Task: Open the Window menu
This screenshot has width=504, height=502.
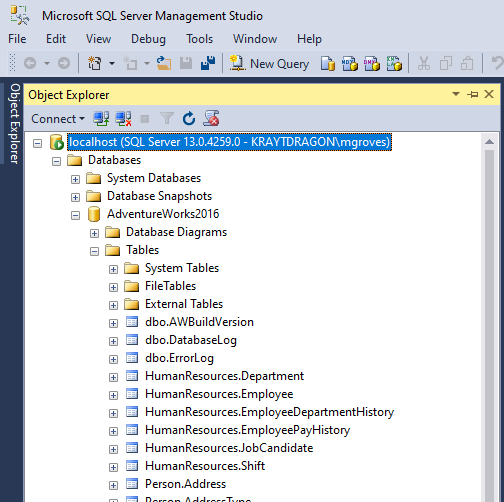Action: [x=255, y=39]
